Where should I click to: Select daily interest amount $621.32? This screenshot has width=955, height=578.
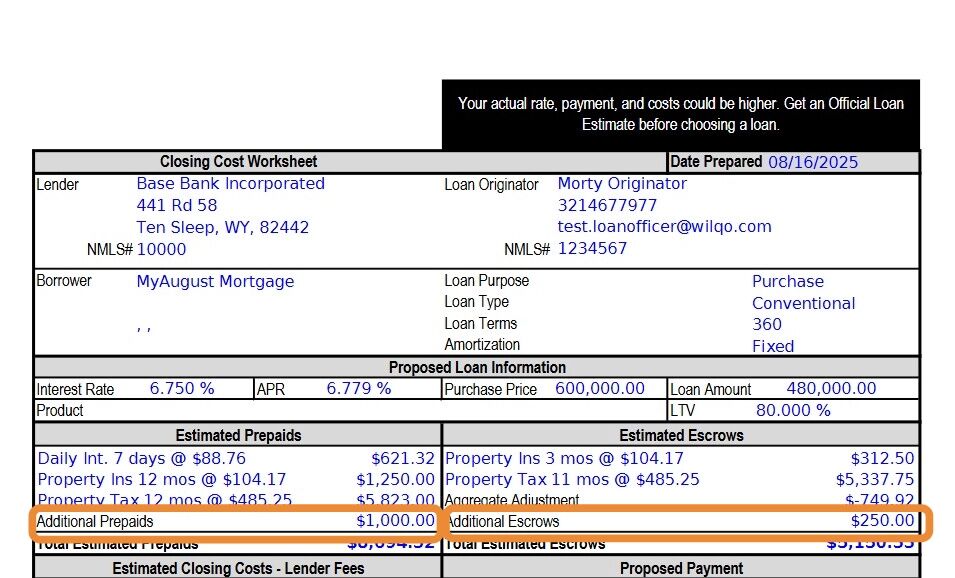pyautogui.click(x=403, y=458)
